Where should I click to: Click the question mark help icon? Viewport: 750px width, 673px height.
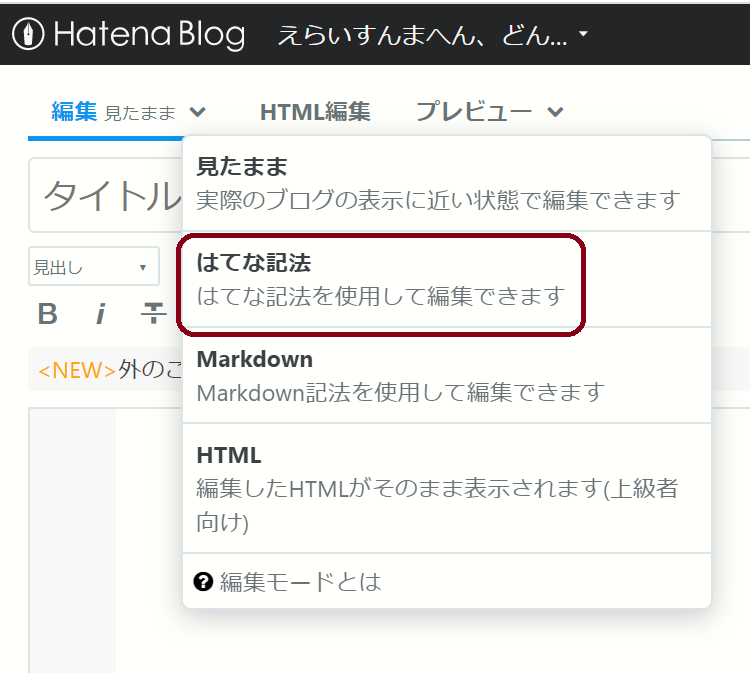coord(203,582)
